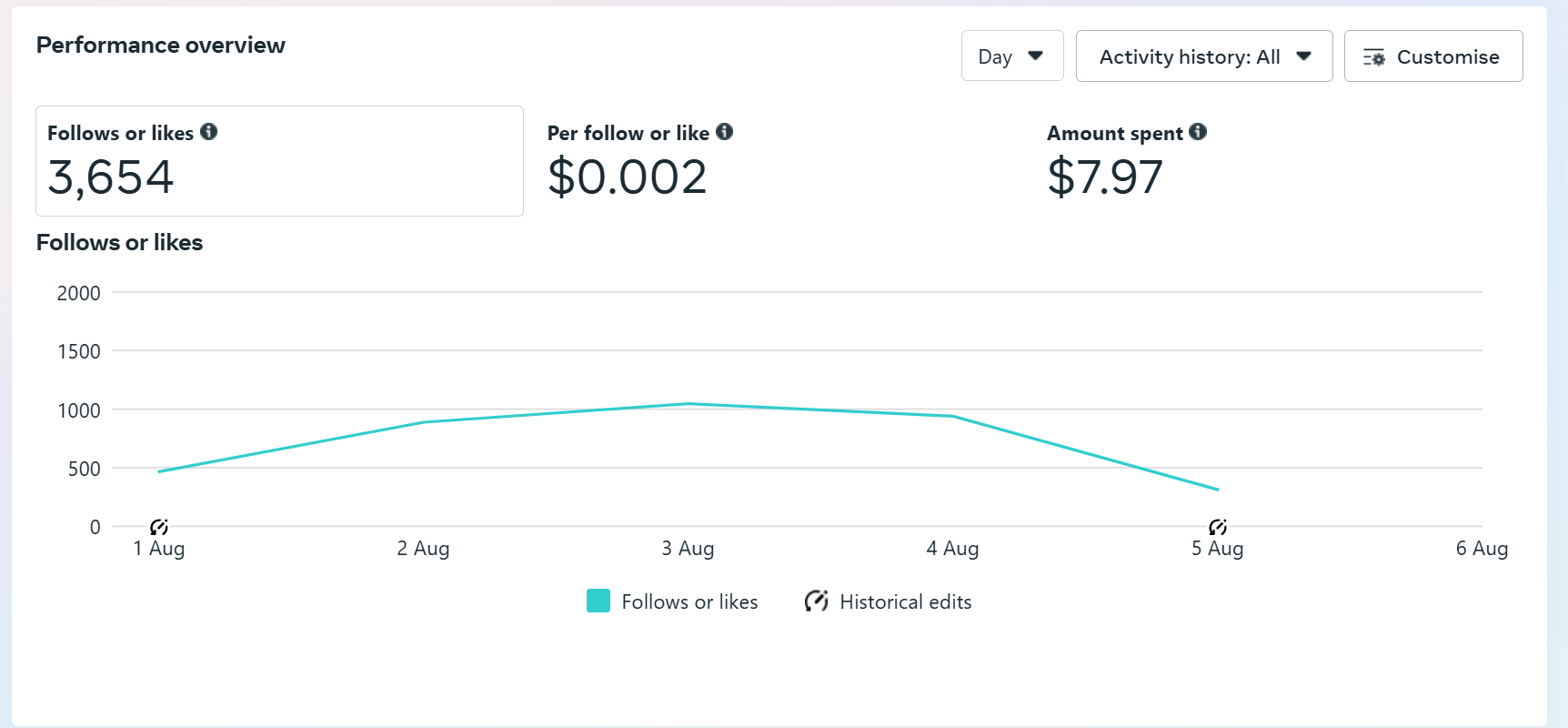
Task: Select the $0.002 Per follow or like metric
Action: [x=628, y=177]
